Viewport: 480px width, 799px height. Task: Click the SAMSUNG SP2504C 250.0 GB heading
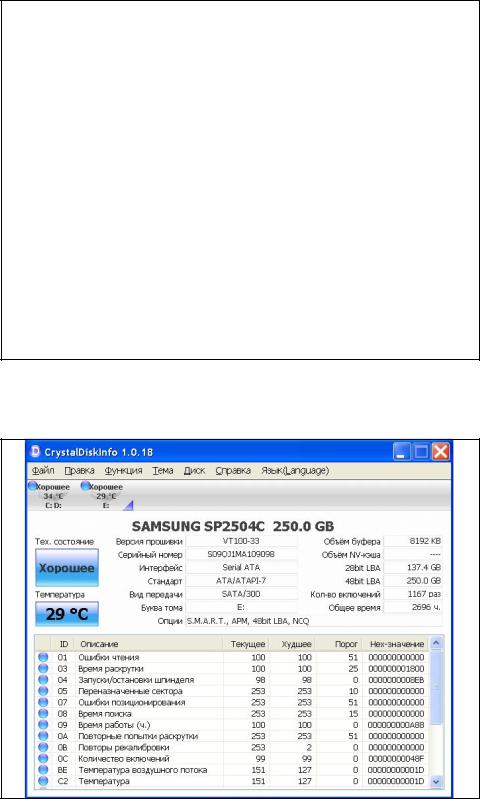pyautogui.click(x=233, y=526)
